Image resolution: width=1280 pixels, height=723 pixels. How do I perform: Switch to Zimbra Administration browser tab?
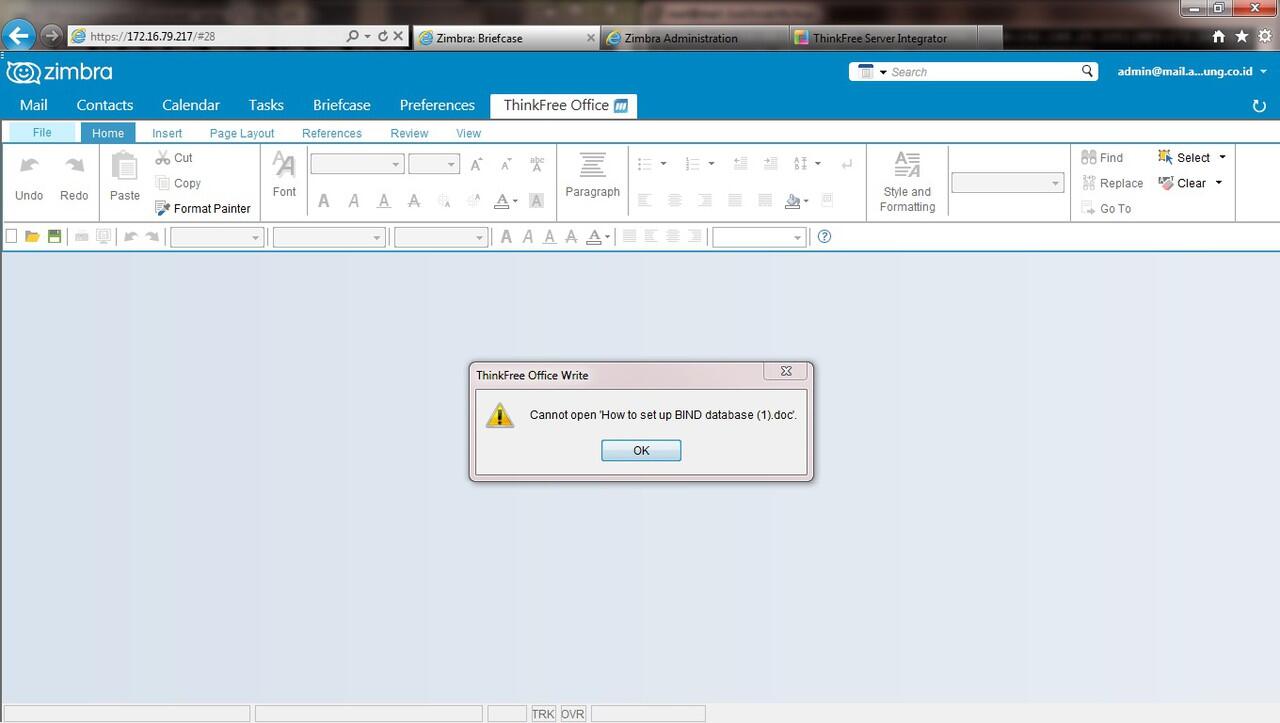pos(694,38)
